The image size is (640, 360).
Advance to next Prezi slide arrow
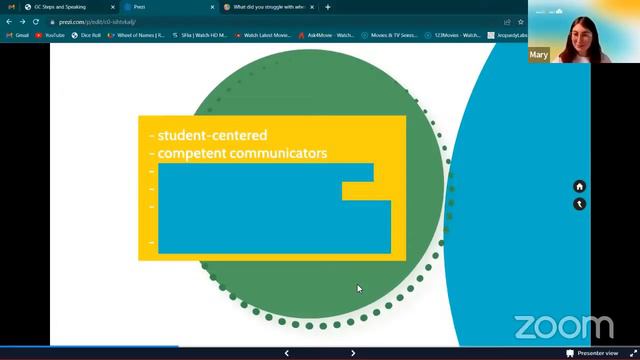[353, 353]
